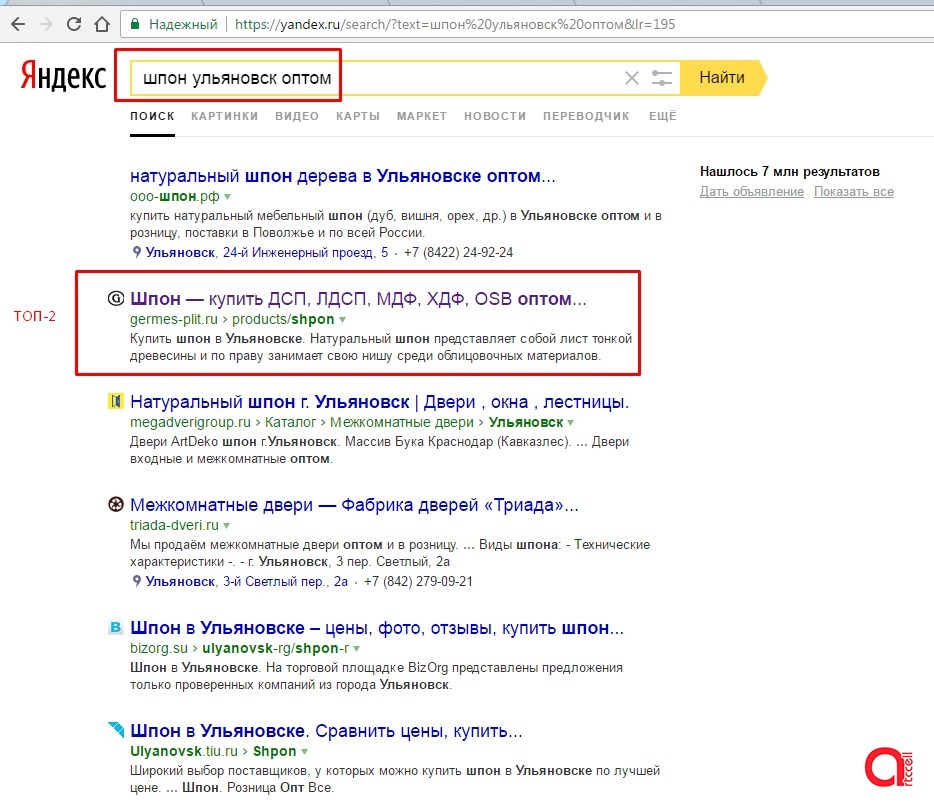
Task: Click map pin beside 3-й Светлый пер. address
Action: pyautogui.click(x=136, y=581)
